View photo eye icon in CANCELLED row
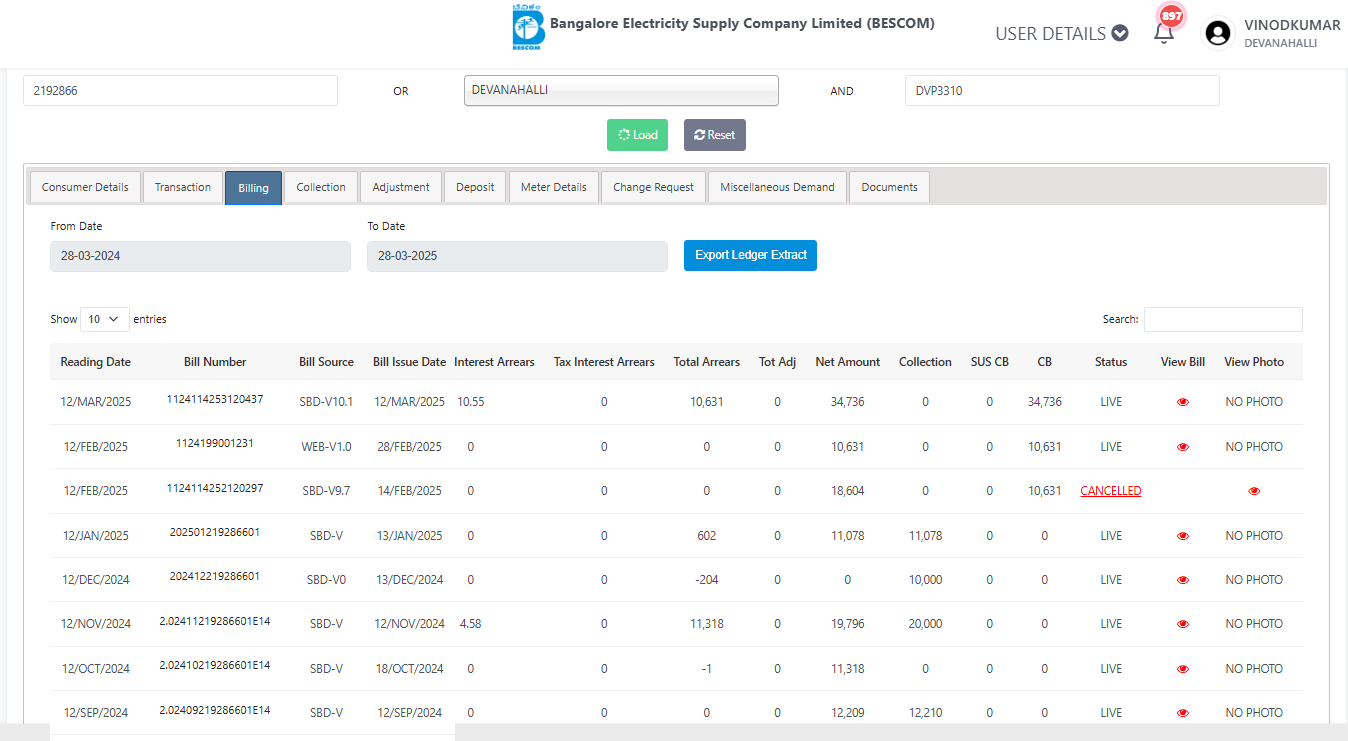 1254,491
